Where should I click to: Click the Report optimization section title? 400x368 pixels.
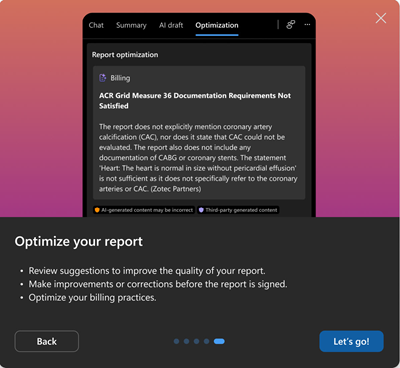(x=125, y=55)
